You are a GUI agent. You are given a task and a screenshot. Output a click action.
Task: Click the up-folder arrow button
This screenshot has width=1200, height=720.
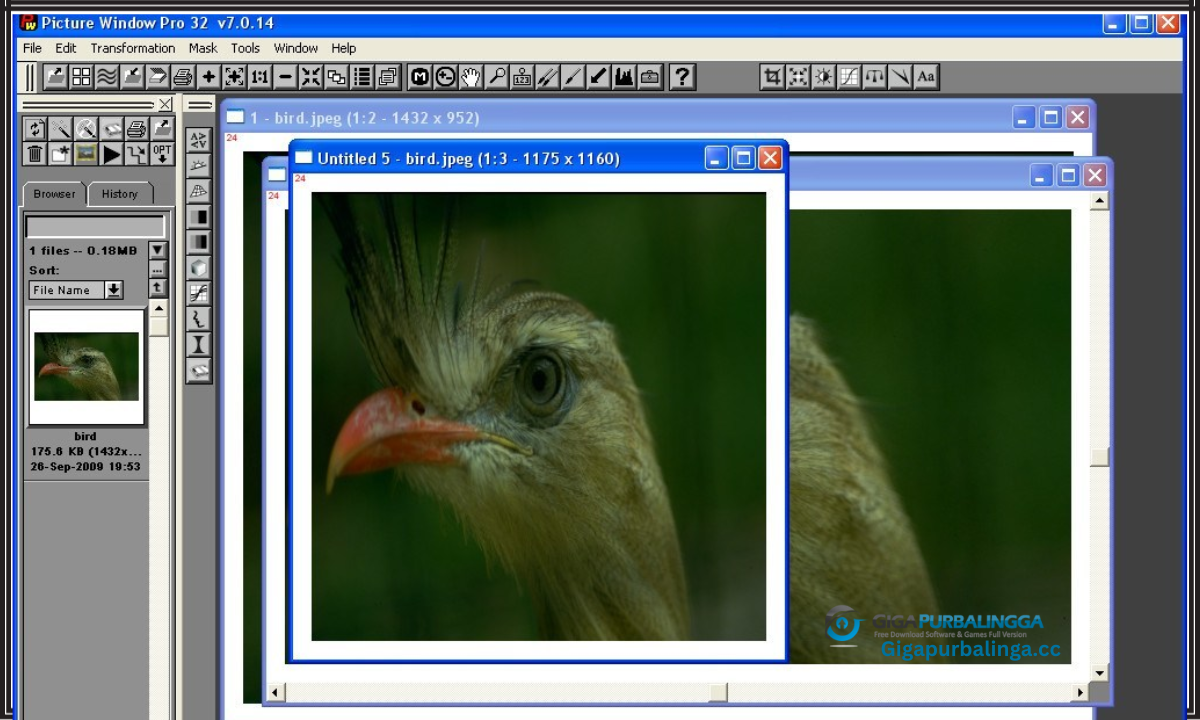(x=158, y=288)
